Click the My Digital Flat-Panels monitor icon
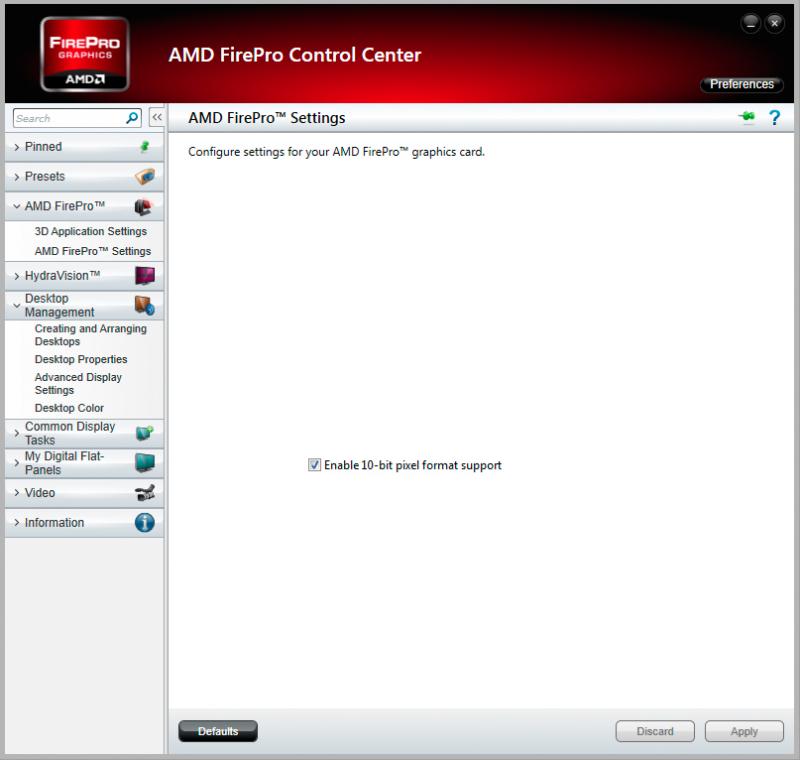Image resolution: width=800 pixels, height=760 pixels. click(x=145, y=463)
